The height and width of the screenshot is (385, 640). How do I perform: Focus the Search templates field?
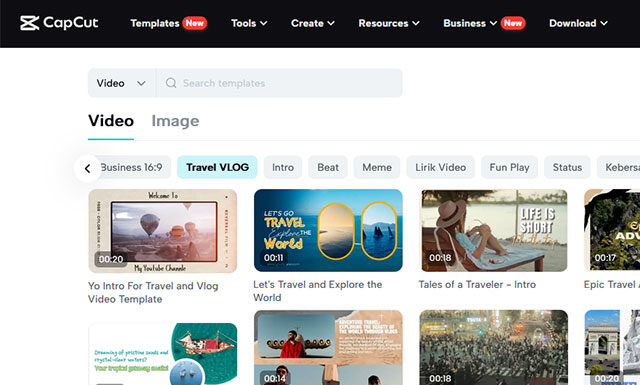pyautogui.click(x=279, y=83)
